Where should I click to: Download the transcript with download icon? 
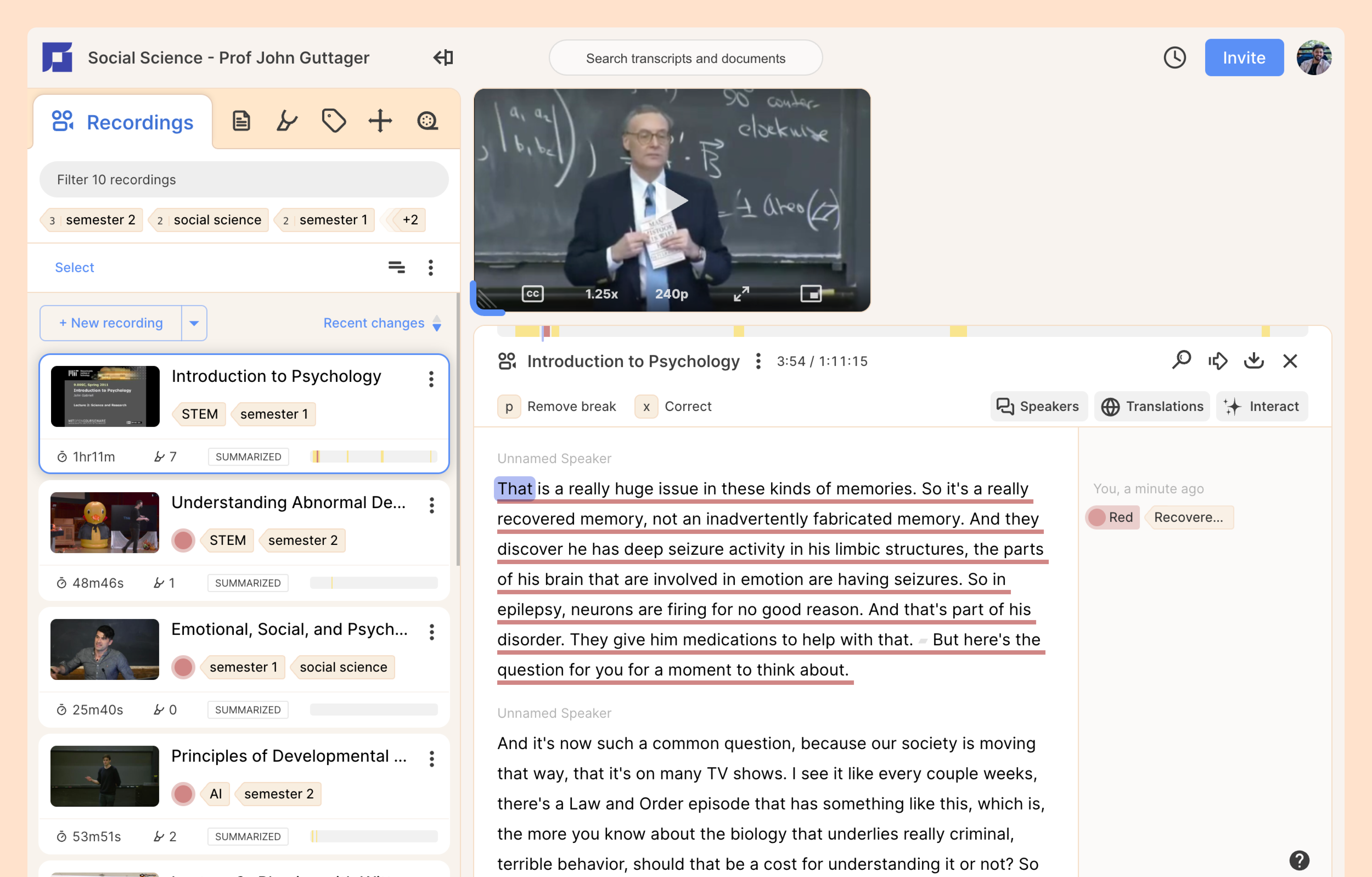click(x=1254, y=361)
